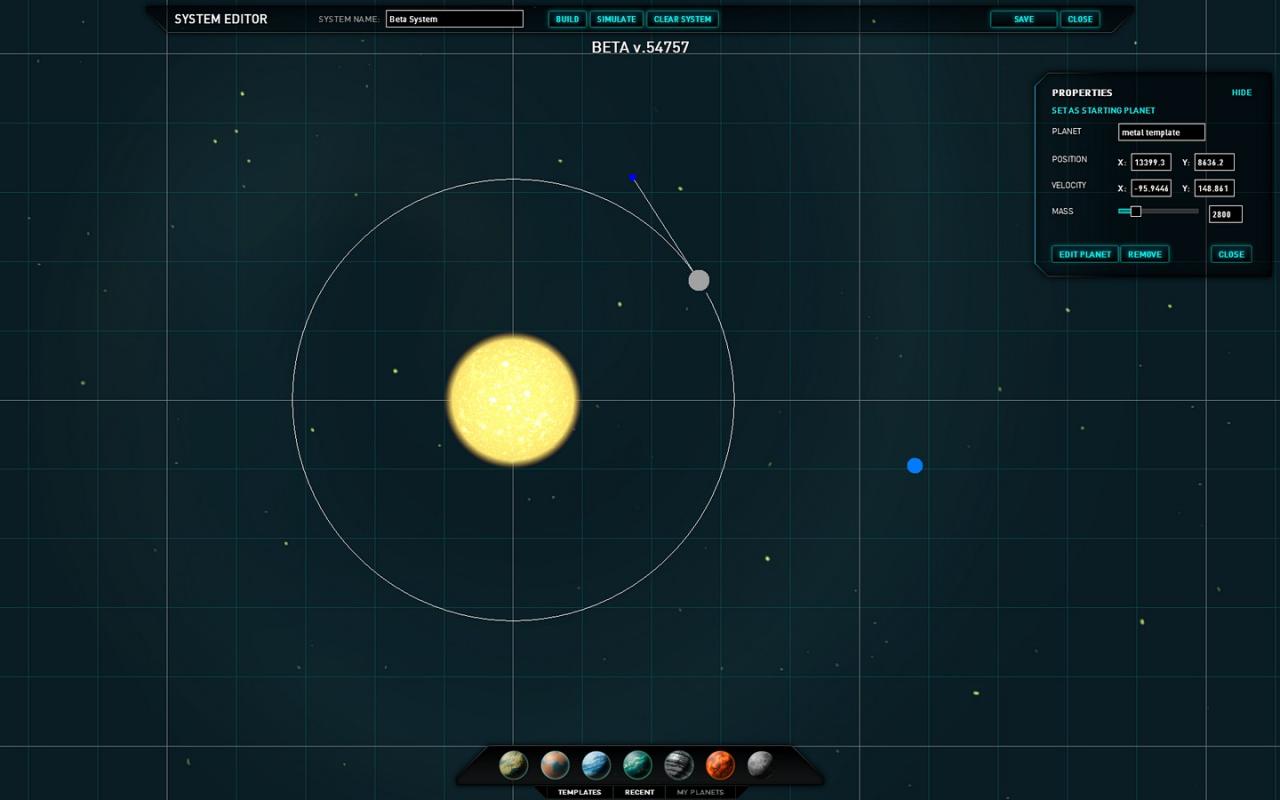Select the red lava planet template
This screenshot has height=800, width=1280.
[720, 765]
